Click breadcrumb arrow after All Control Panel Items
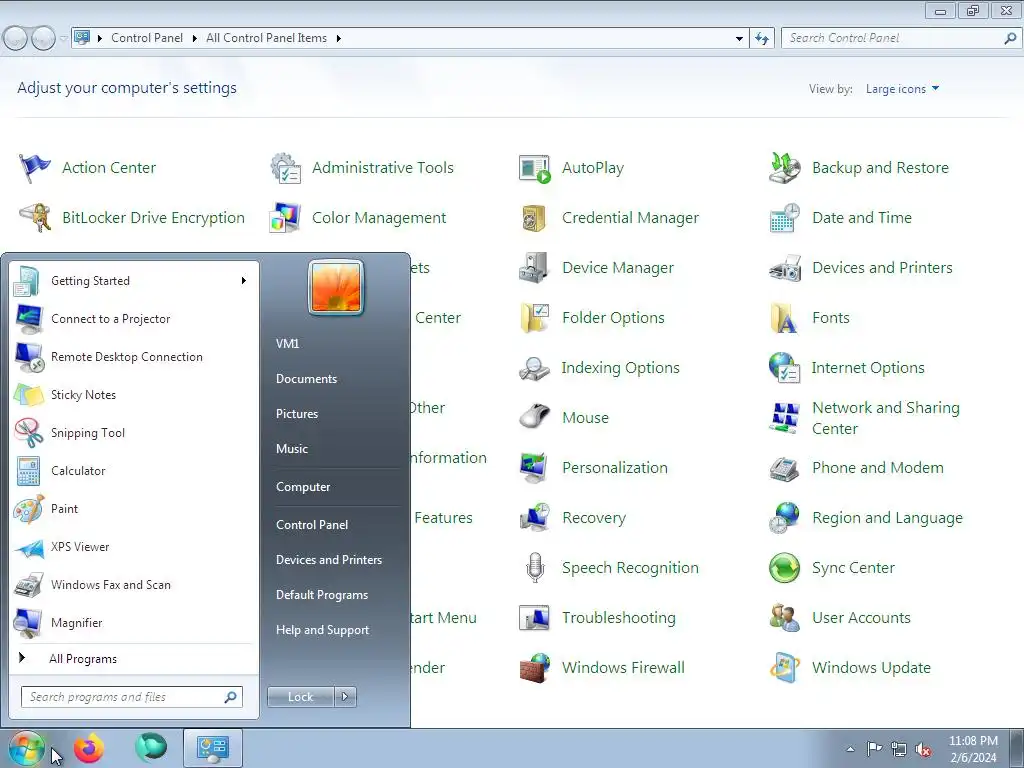The height and width of the screenshot is (768, 1024). pos(338,39)
